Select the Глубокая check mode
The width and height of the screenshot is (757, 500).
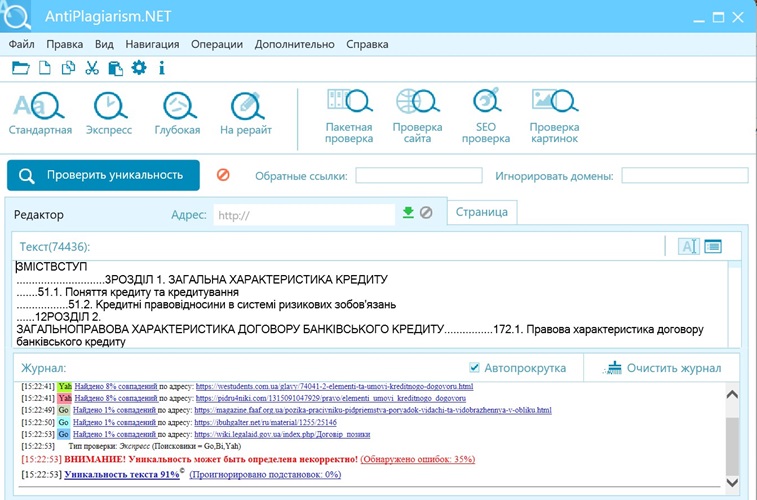(178, 114)
